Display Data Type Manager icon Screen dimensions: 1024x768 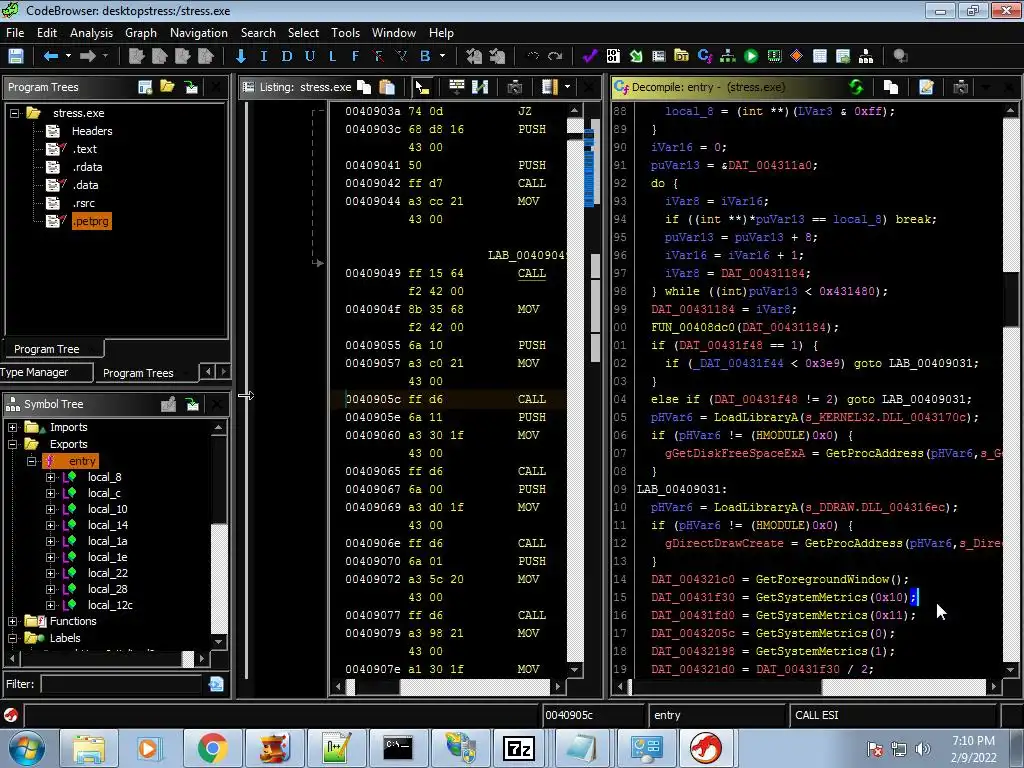[681, 56]
